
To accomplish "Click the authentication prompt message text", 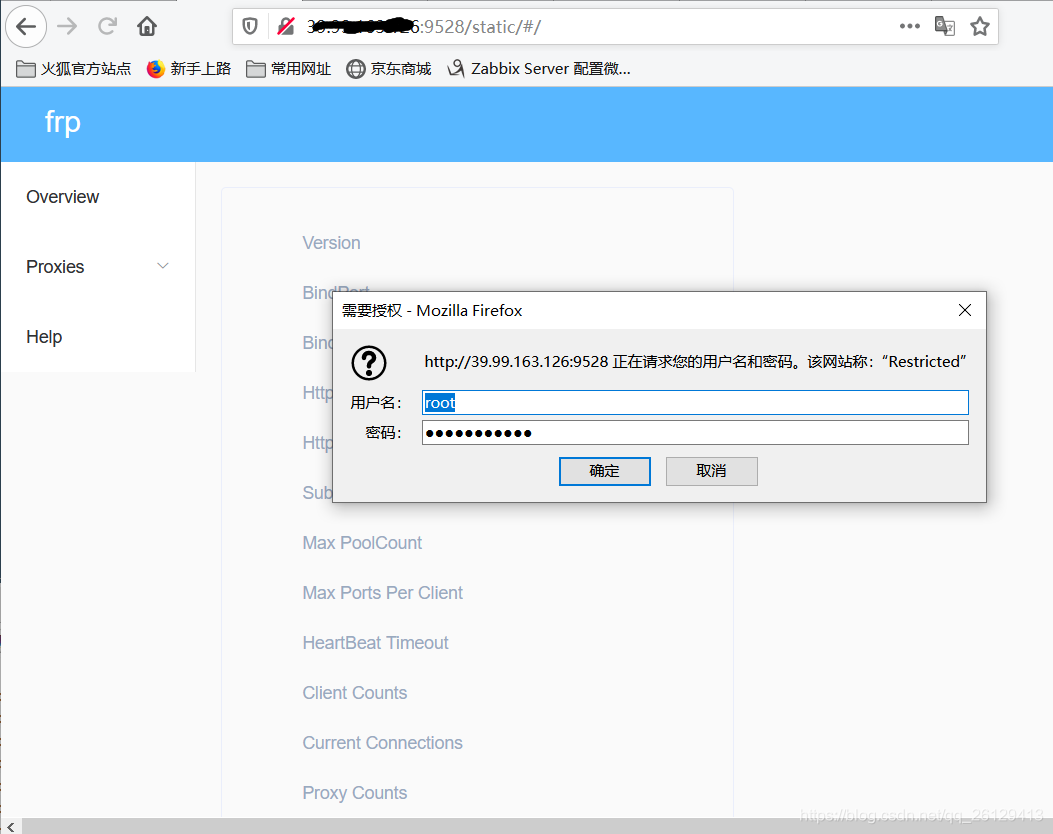I will pos(695,362).
